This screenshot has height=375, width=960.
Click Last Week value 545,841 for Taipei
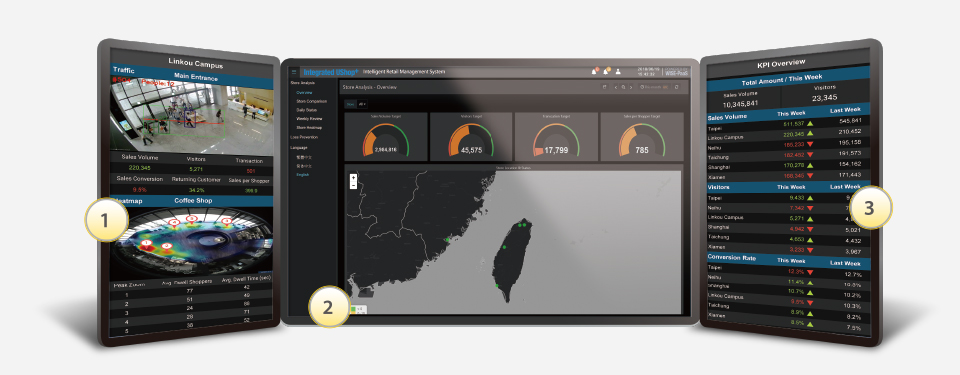point(850,120)
